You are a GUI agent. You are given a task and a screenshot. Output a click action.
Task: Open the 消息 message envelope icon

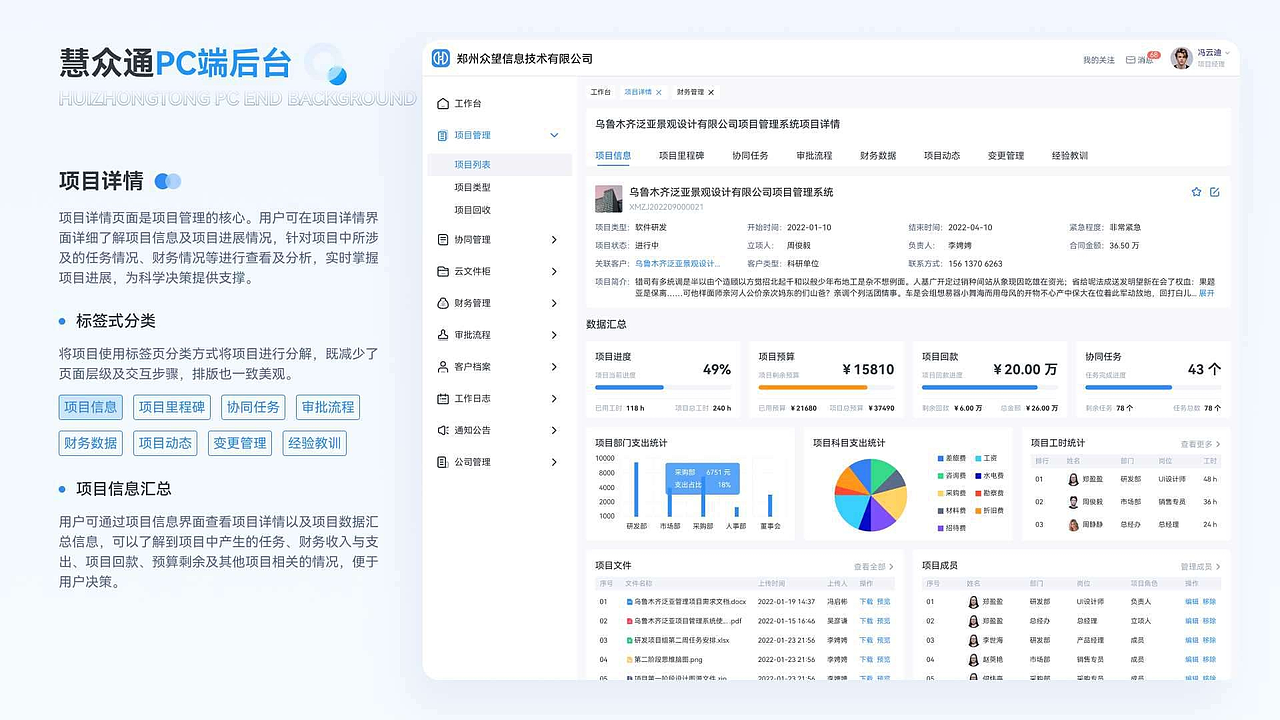click(1131, 60)
